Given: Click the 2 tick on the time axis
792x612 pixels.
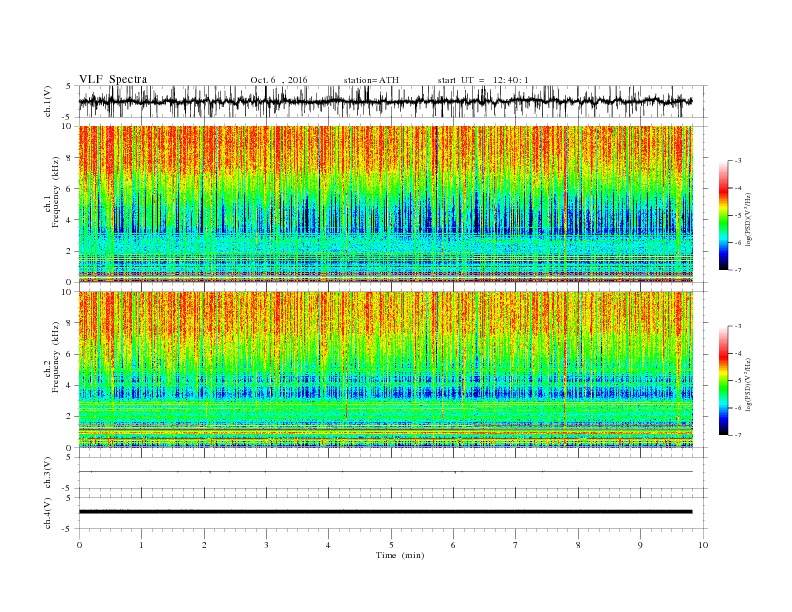Looking at the screenshot, I should coord(204,545).
